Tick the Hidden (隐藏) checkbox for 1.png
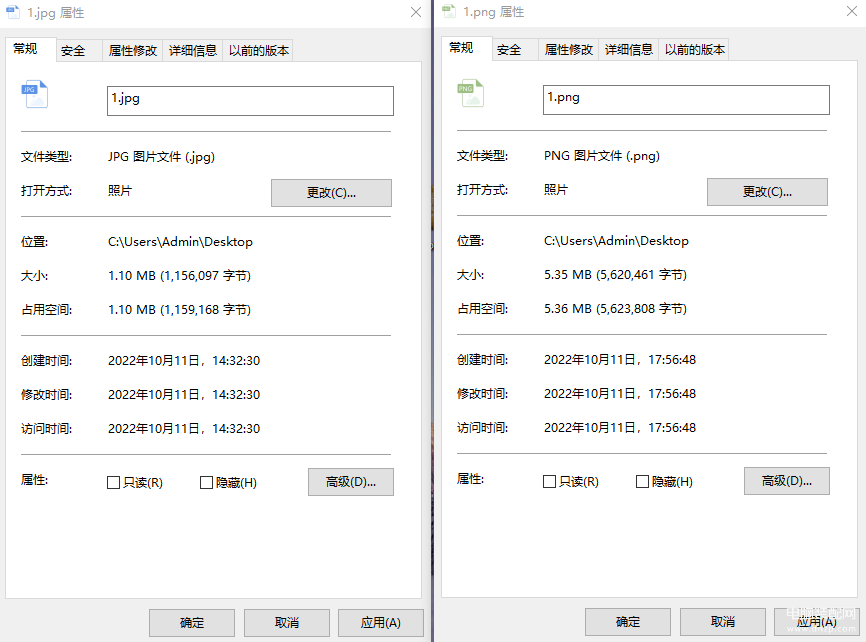 pyautogui.click(x=642, y=482)
